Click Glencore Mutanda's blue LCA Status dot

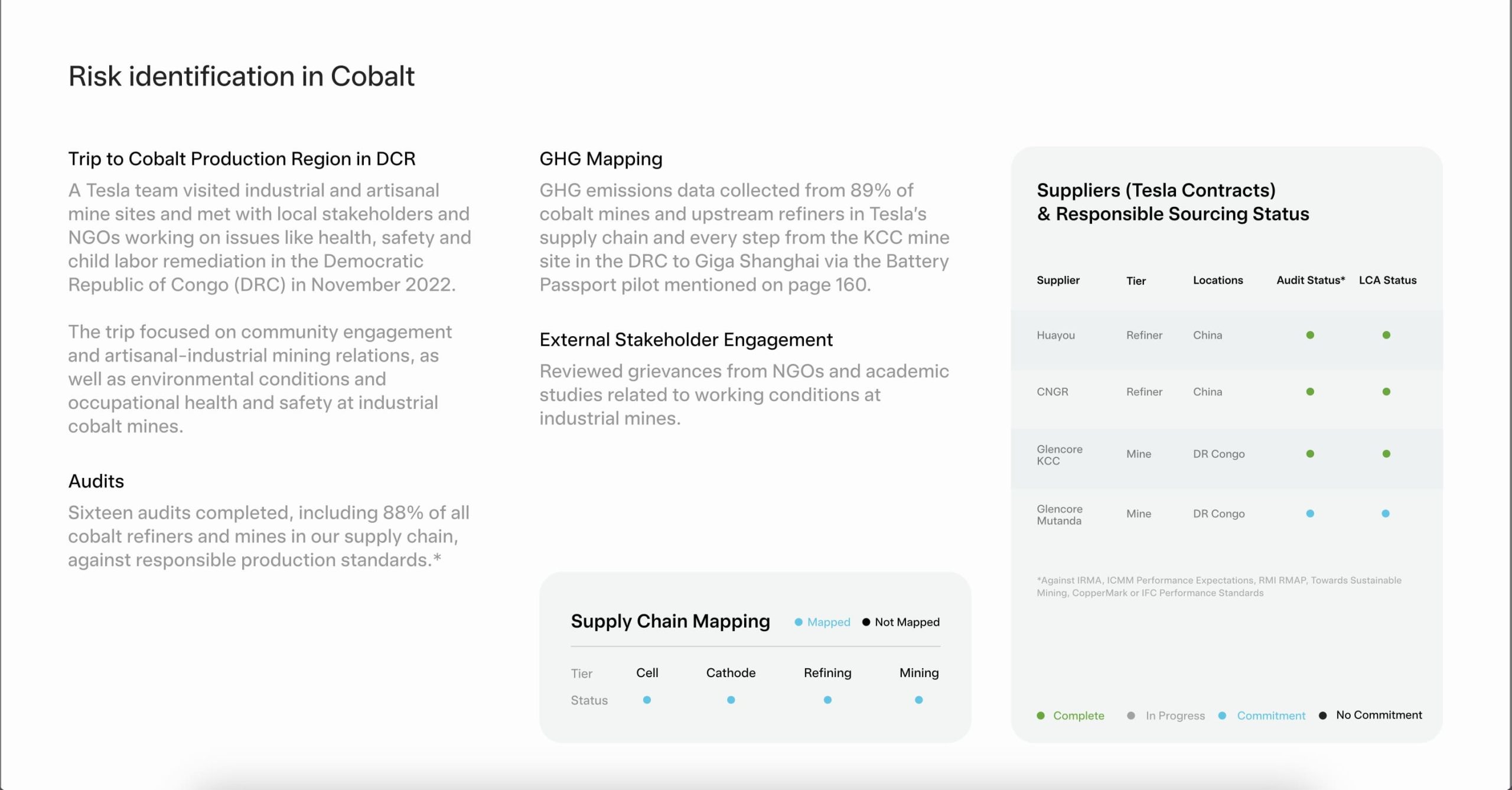pyautogui.click(x=1386, y=513)
